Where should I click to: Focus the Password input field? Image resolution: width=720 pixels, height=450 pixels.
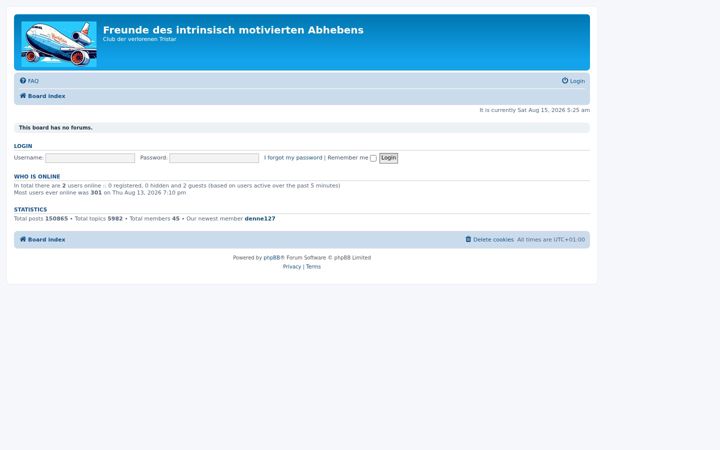(x=214, y=158)
